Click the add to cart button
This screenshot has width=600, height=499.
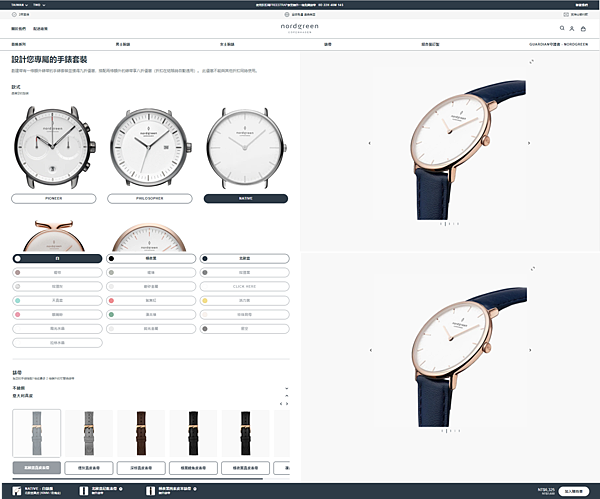click(x=574, y=491)
